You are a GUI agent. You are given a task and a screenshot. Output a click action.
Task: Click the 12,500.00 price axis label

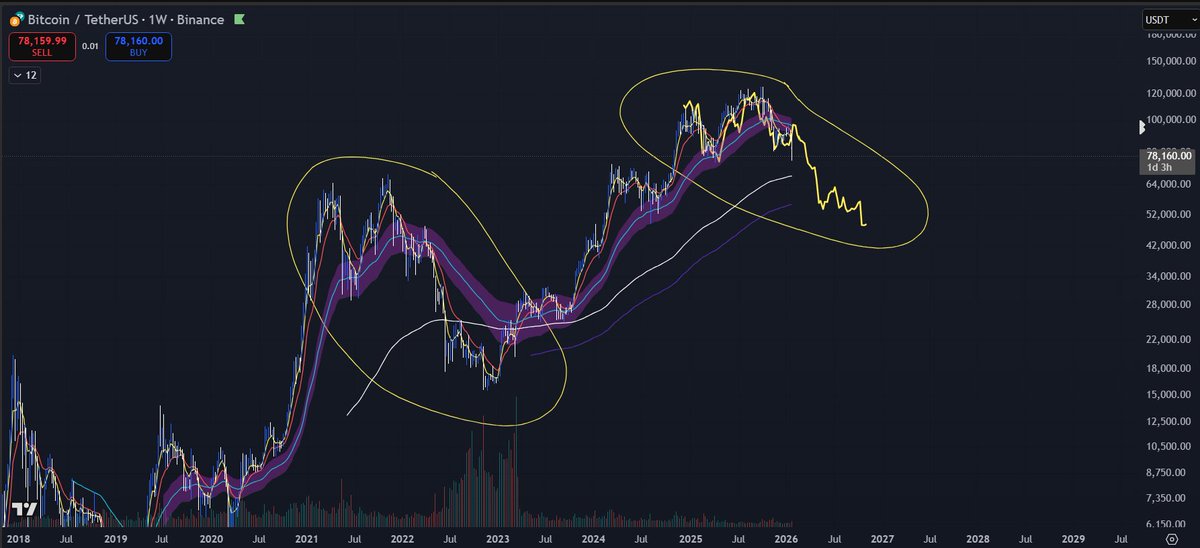(1169, 421)
